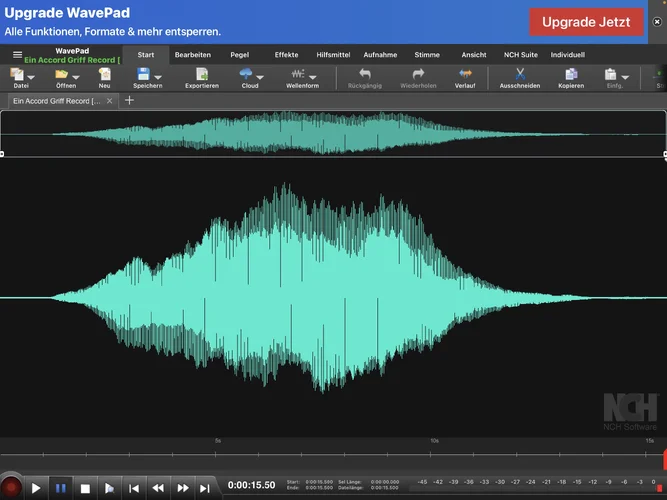Expand the Cloud dropdown arrow
Image resolution: width=667 pixels, height=500 pixels.
(x=260, y=77)
